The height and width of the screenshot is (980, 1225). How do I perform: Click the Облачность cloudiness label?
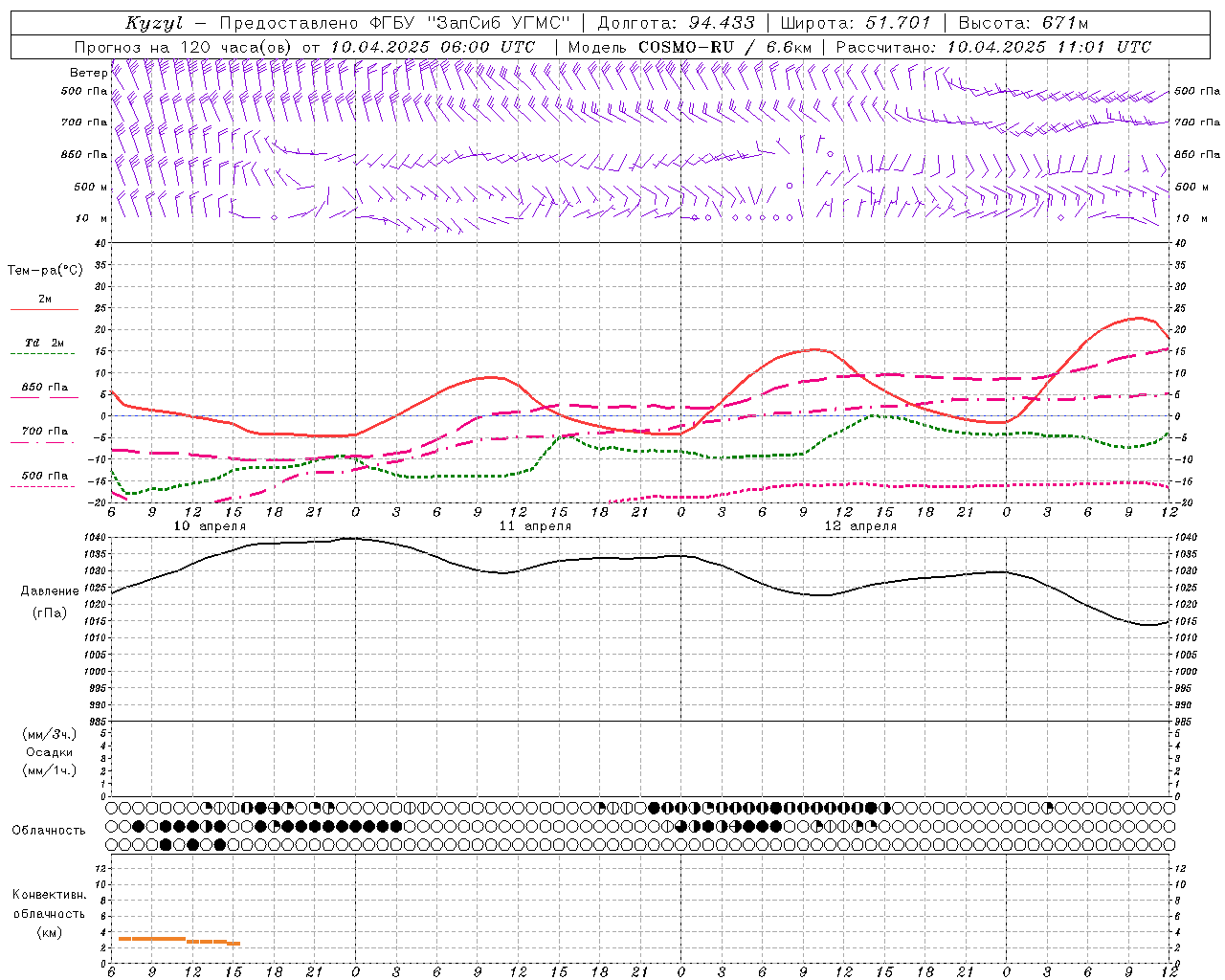49,831
